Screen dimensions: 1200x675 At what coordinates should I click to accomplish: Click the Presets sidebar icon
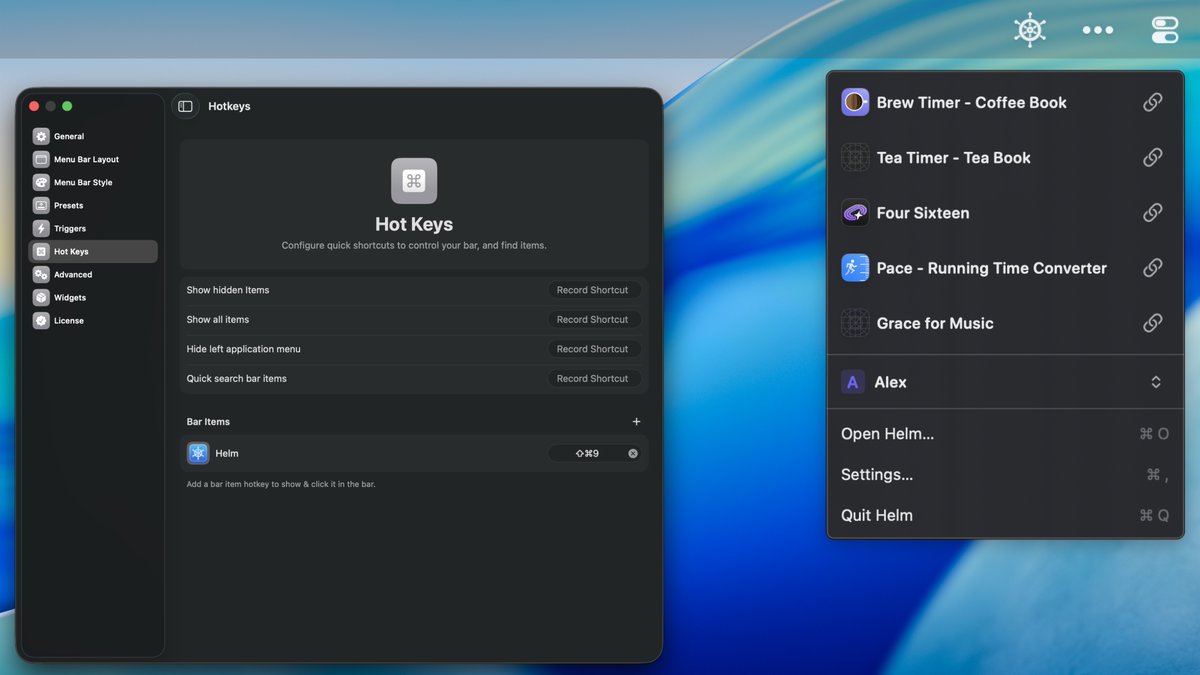pos(41,205)
